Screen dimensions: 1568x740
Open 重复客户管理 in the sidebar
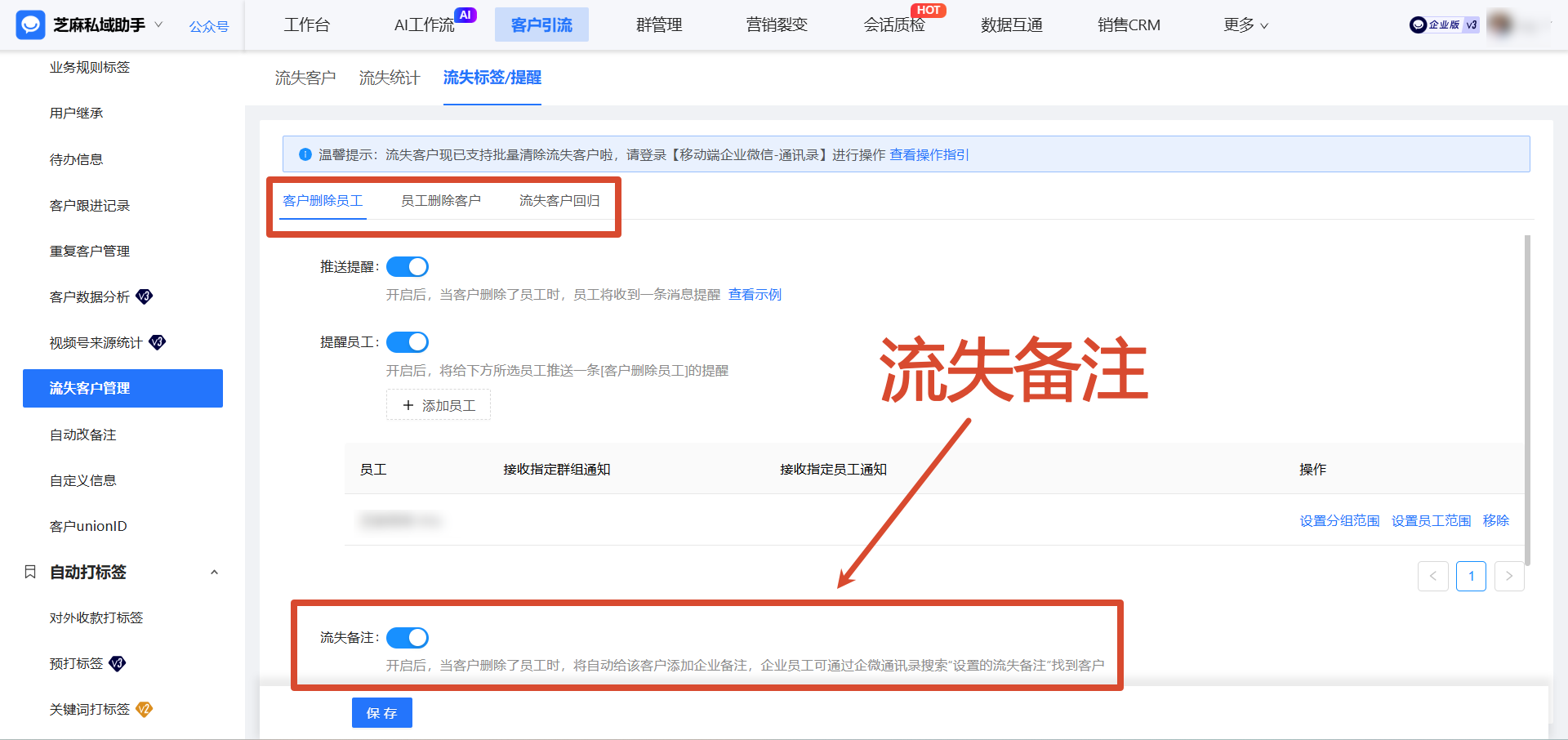tap(90, 252)
